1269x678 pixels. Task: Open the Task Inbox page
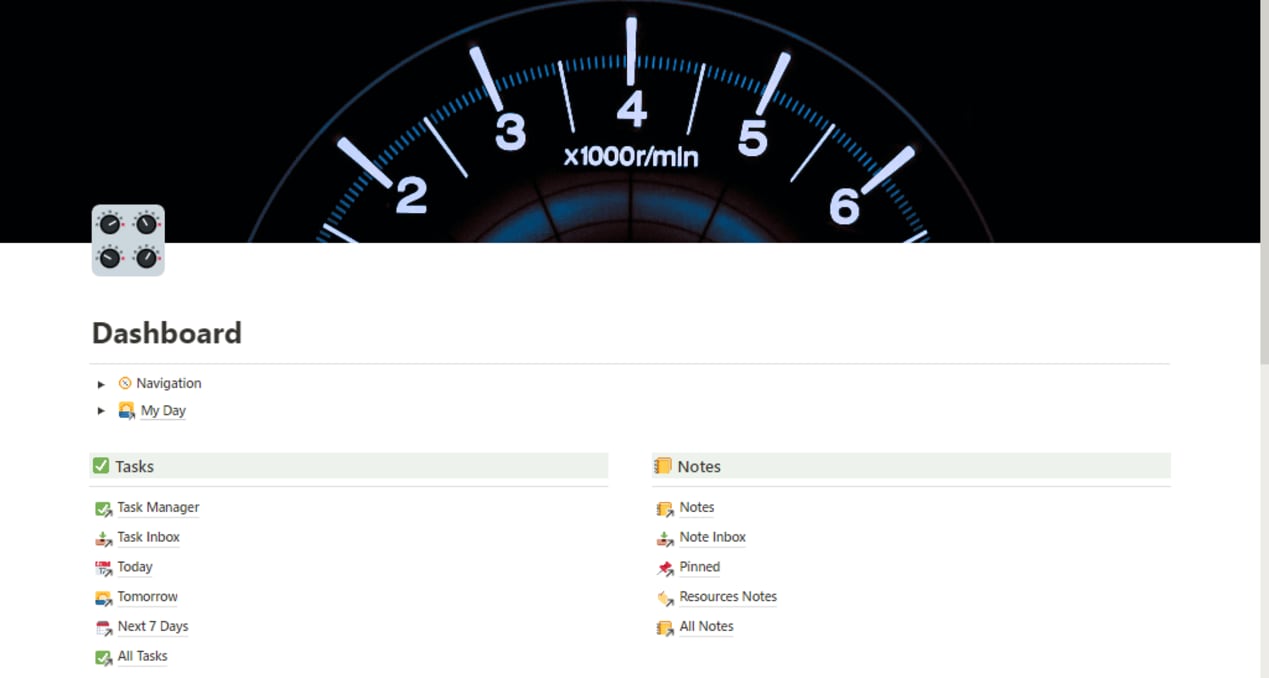coord(148,537)
